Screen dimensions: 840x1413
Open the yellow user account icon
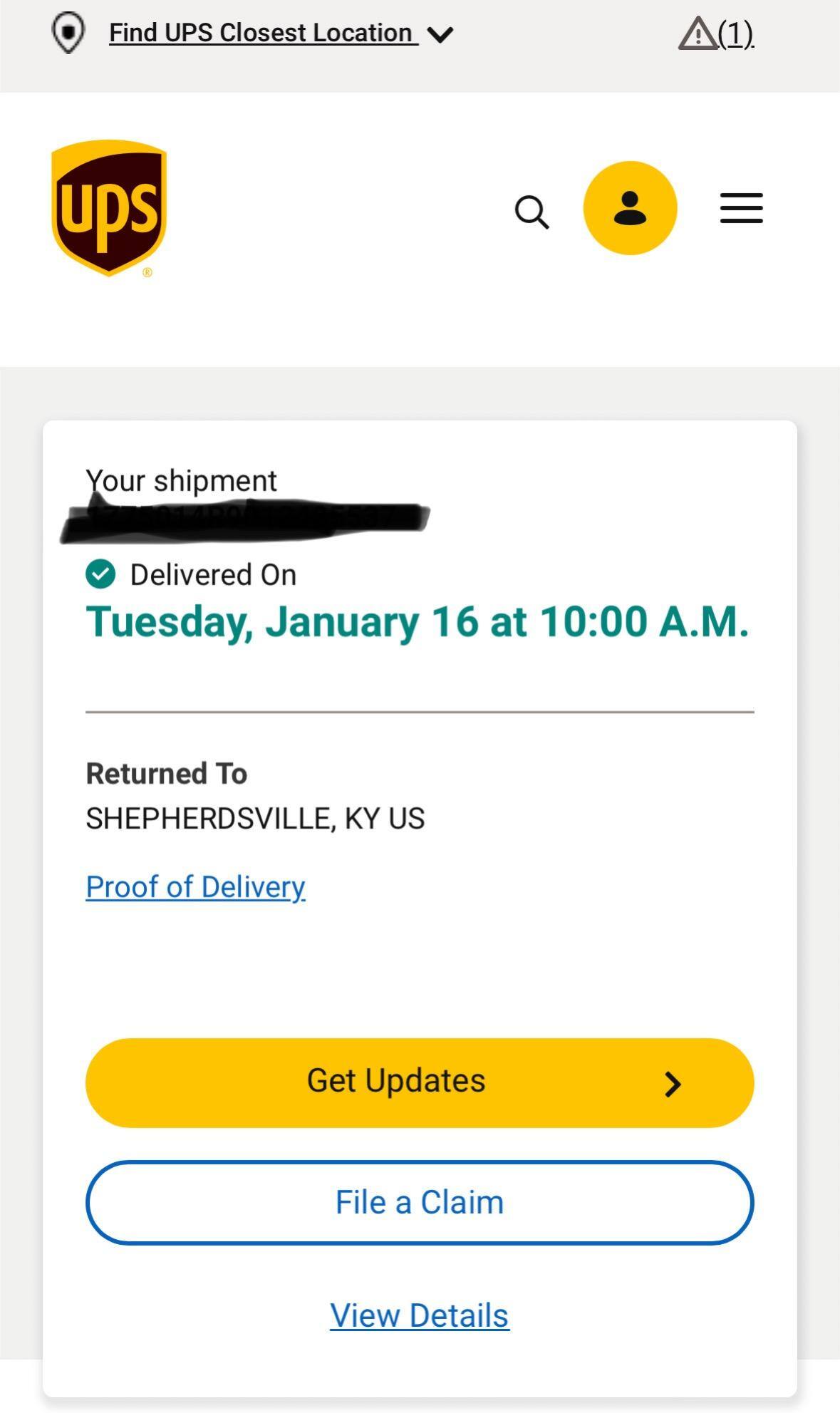point(630,208)
